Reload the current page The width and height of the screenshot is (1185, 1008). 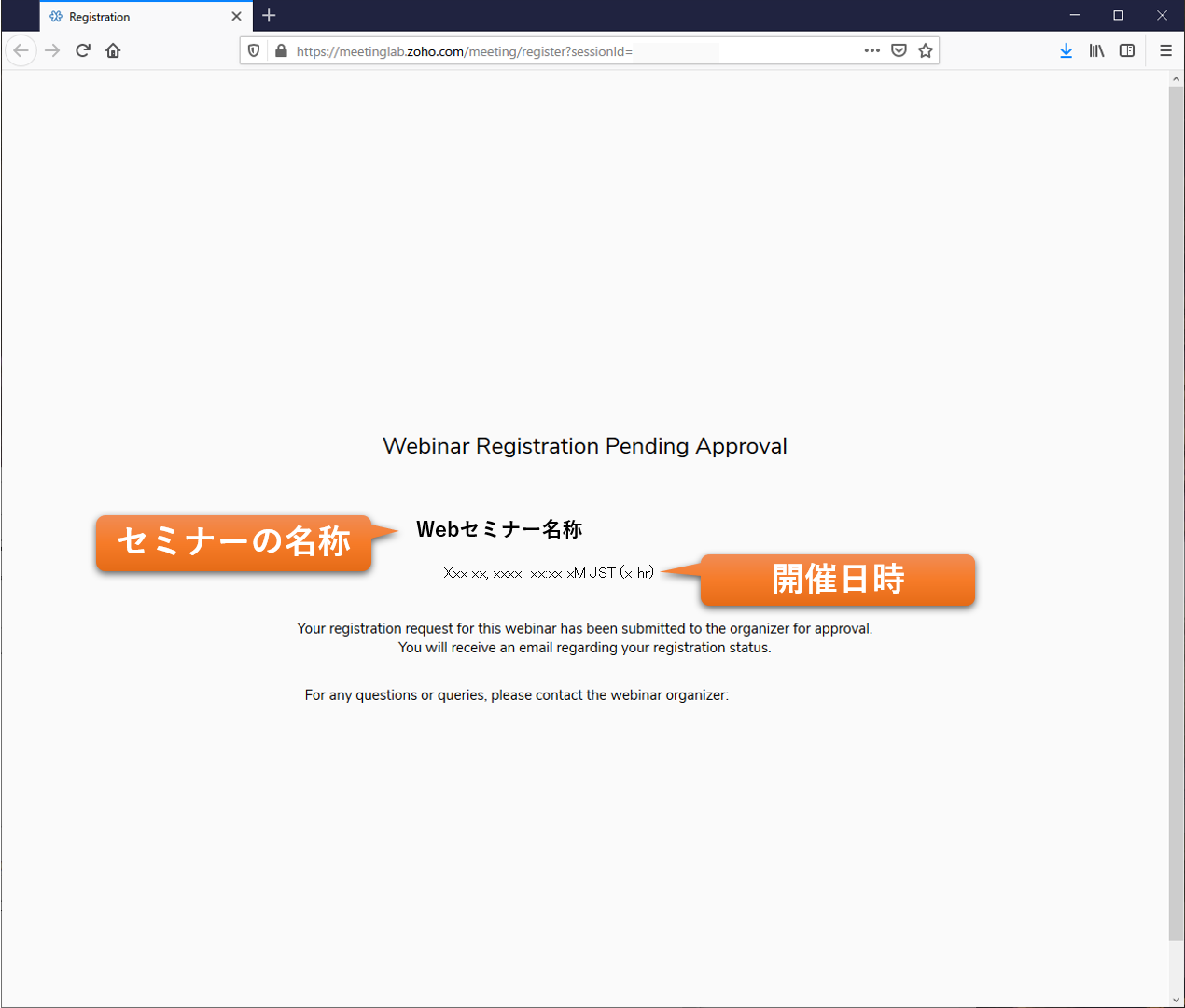tap(83, 50)
